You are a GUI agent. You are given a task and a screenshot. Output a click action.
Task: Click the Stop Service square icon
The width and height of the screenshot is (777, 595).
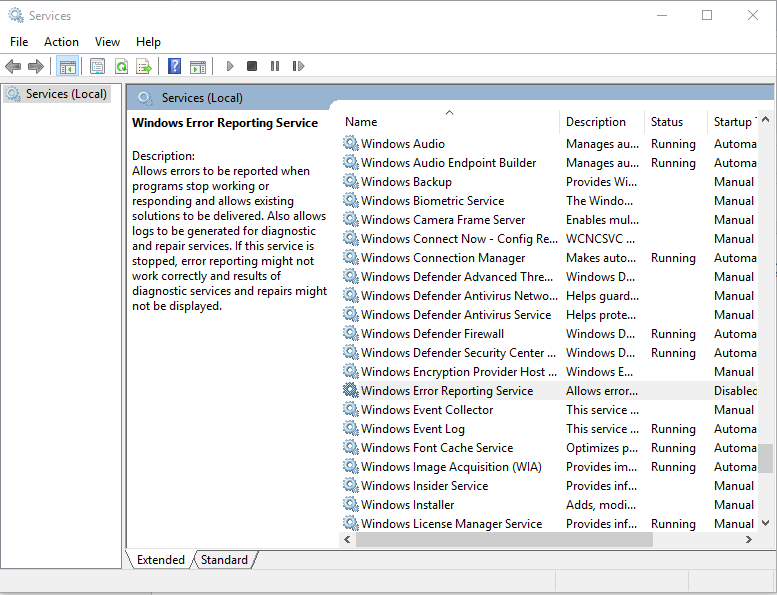click(x=252, y=66)
